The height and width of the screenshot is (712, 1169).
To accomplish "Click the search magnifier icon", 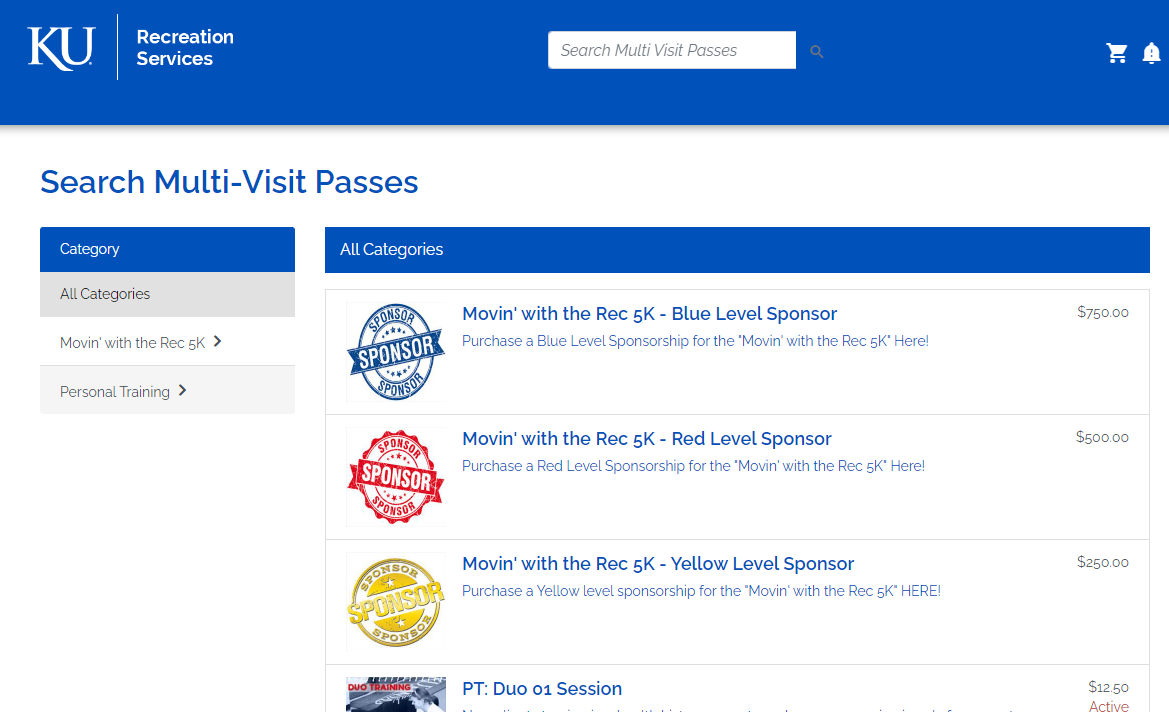I will tap(817, 52).
